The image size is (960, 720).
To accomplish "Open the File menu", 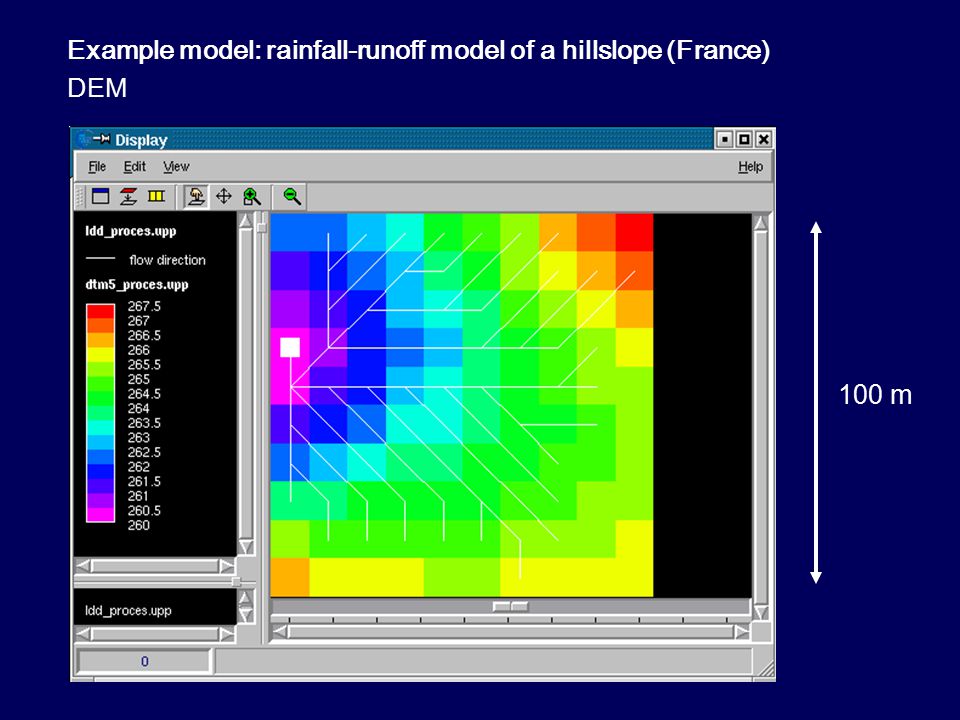I will coord(97,167).
